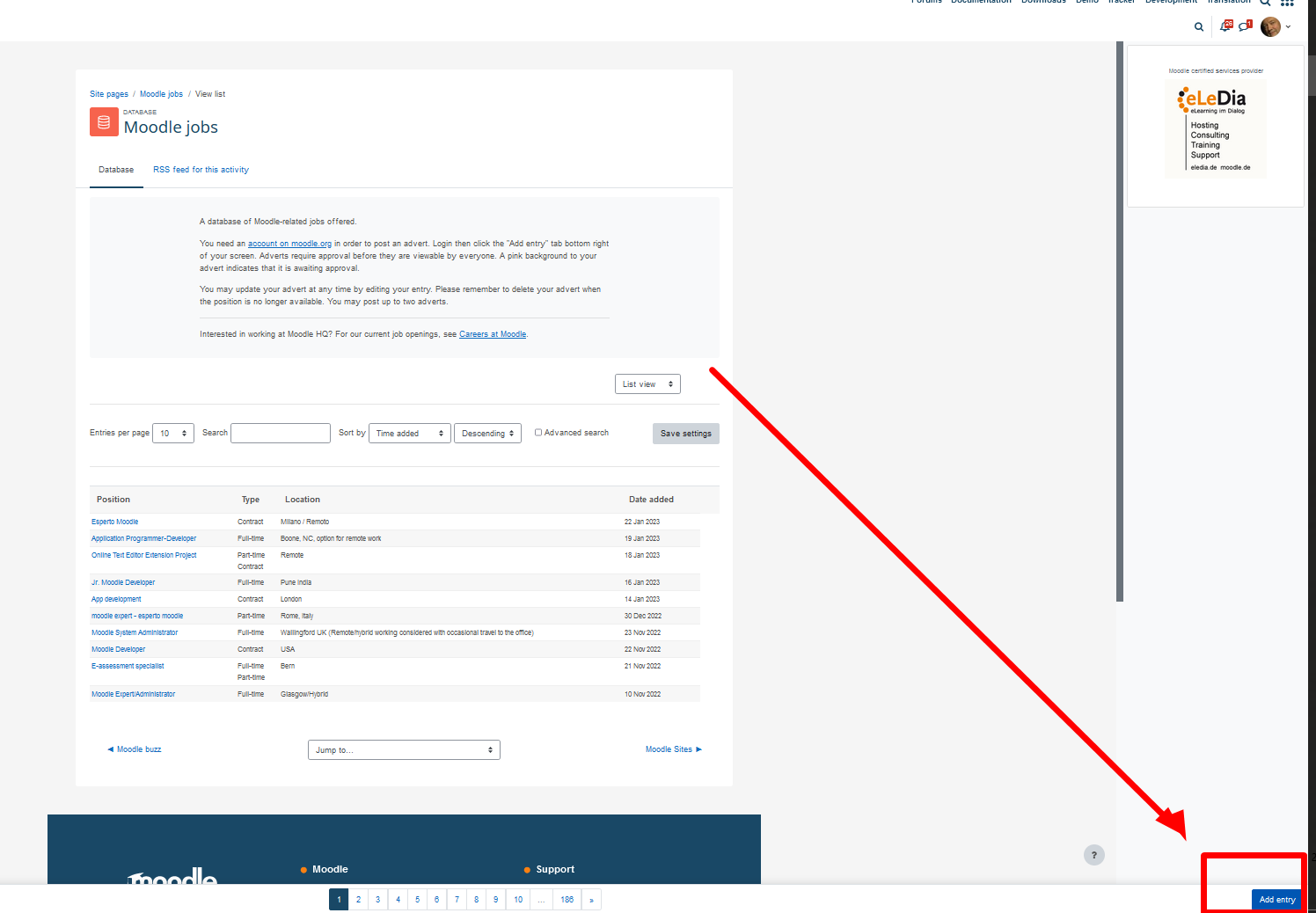Go to last pagination page 186
Image resolution: width=1316 pixels, height=913 pixels.
point(567,900)
